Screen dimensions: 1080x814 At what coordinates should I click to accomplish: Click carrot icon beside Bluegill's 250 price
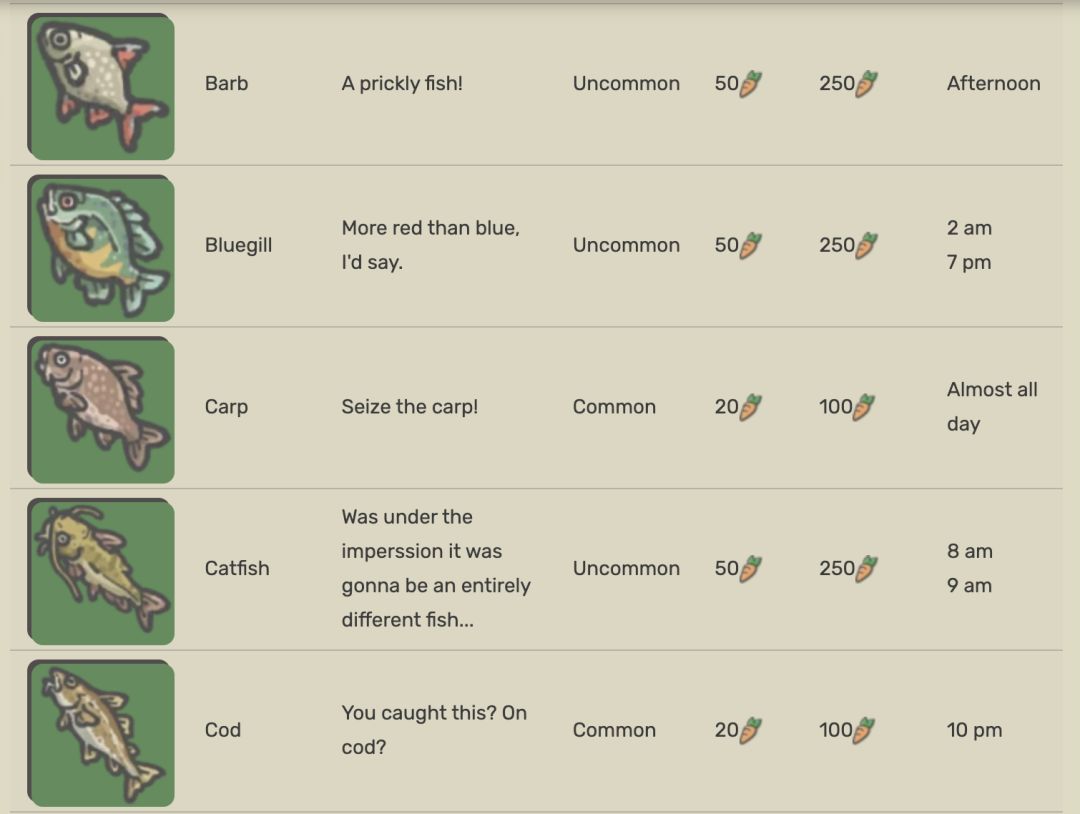(866, 245)
